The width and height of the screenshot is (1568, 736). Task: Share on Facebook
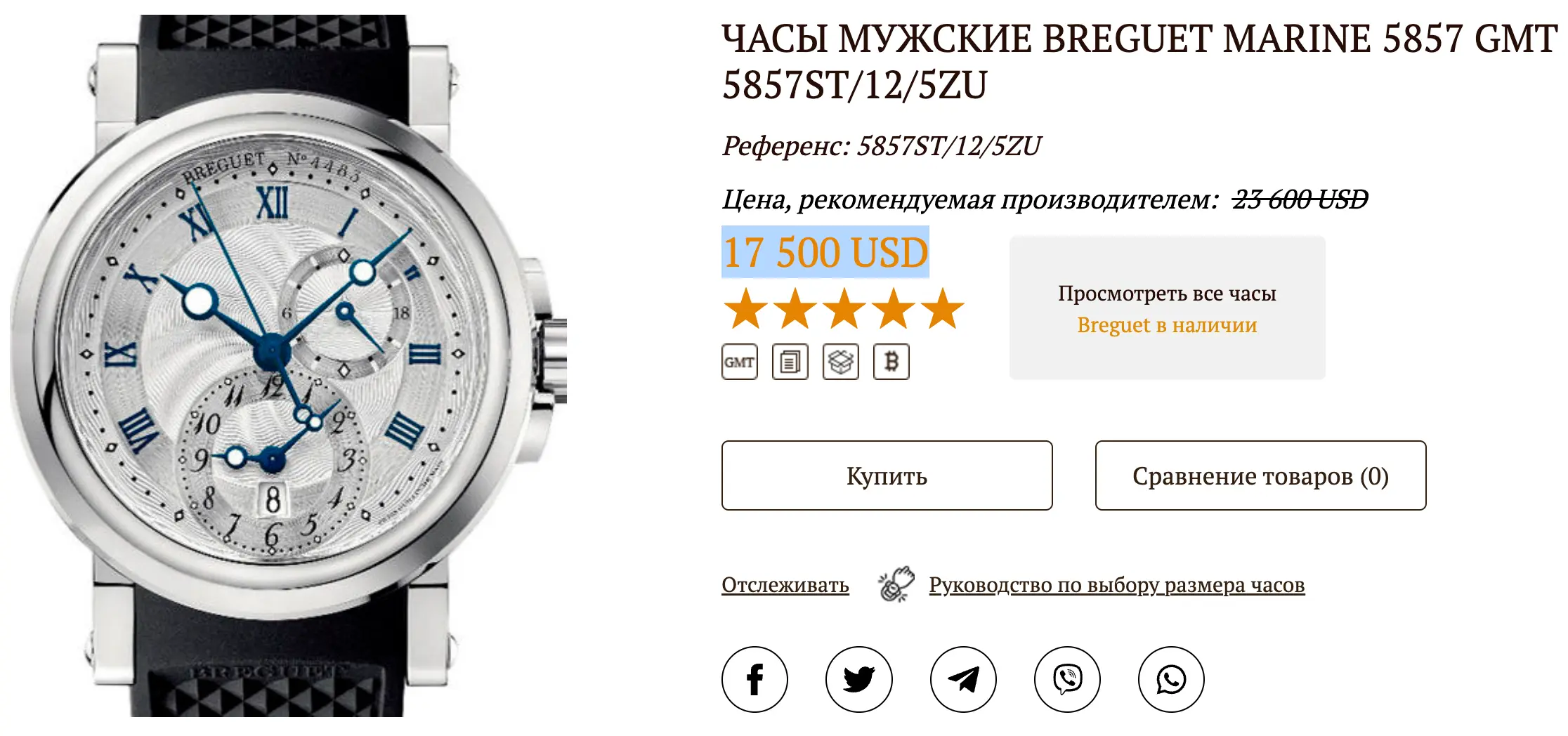tap(755, 679)
